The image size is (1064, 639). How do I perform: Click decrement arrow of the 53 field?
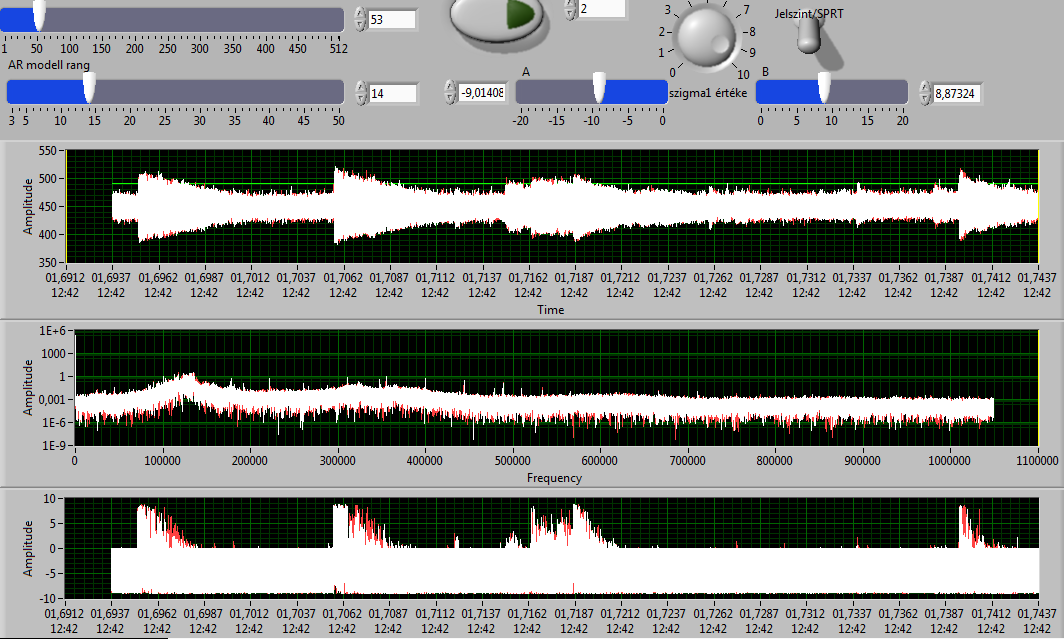[361, 25]
